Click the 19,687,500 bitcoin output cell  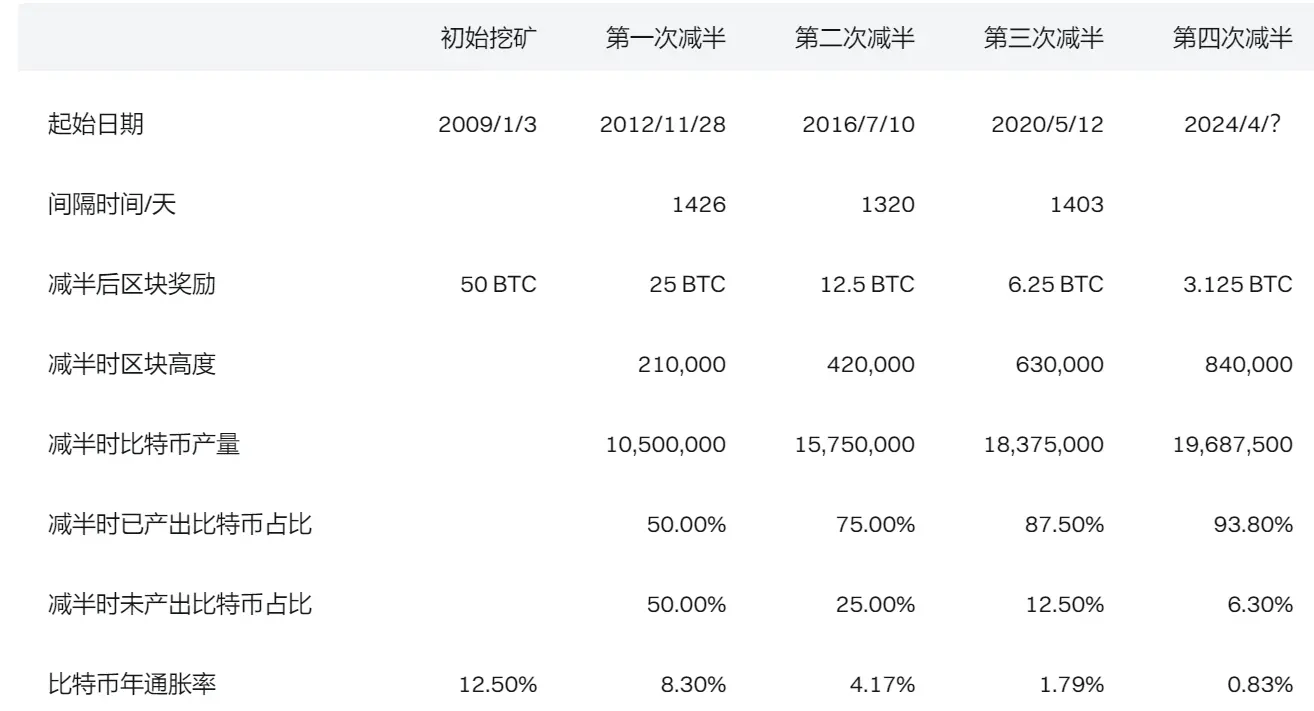pos(1232,445)
